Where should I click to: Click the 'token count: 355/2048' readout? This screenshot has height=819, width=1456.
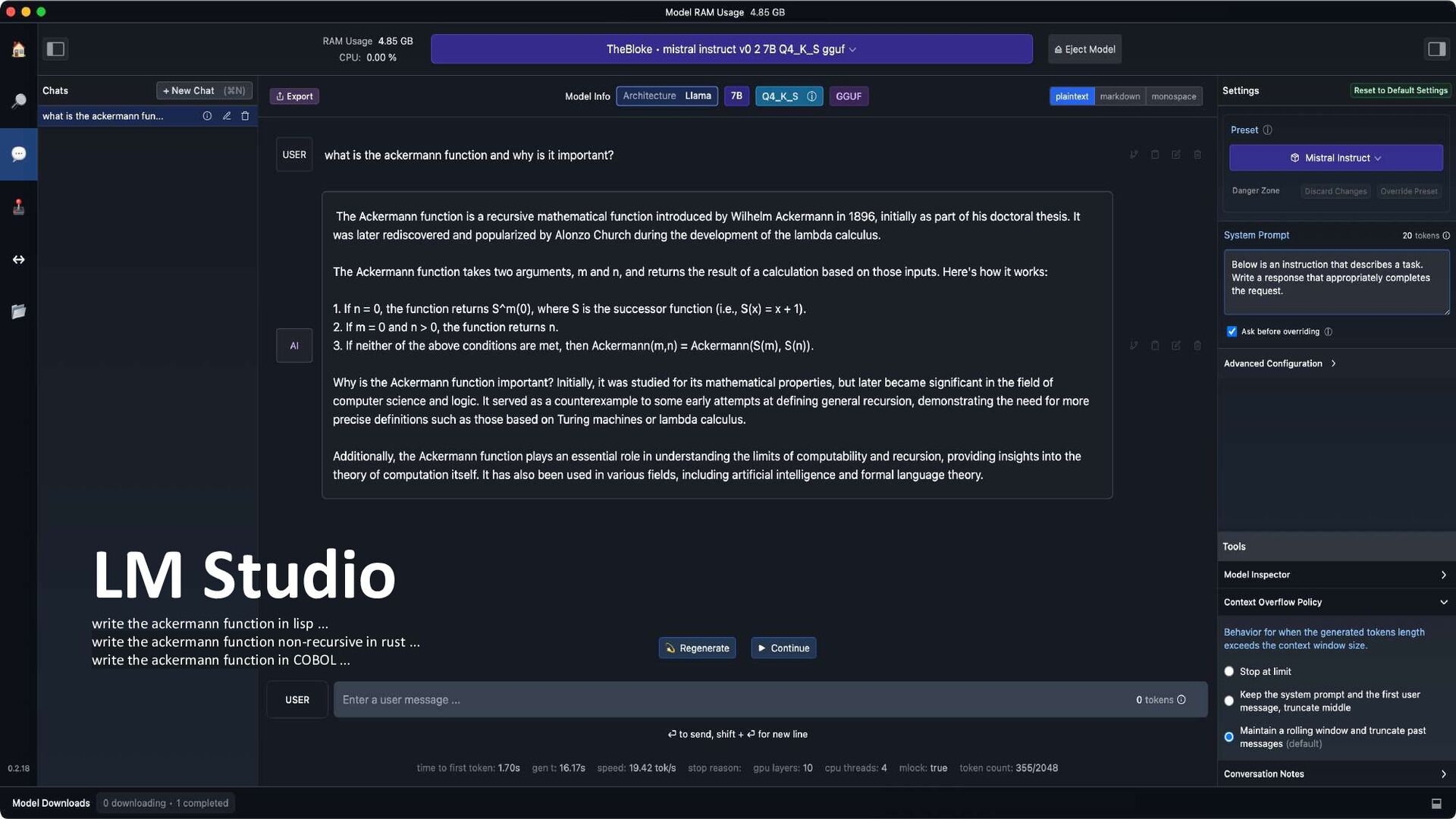pyautogui.click(x=1009, y=769)
